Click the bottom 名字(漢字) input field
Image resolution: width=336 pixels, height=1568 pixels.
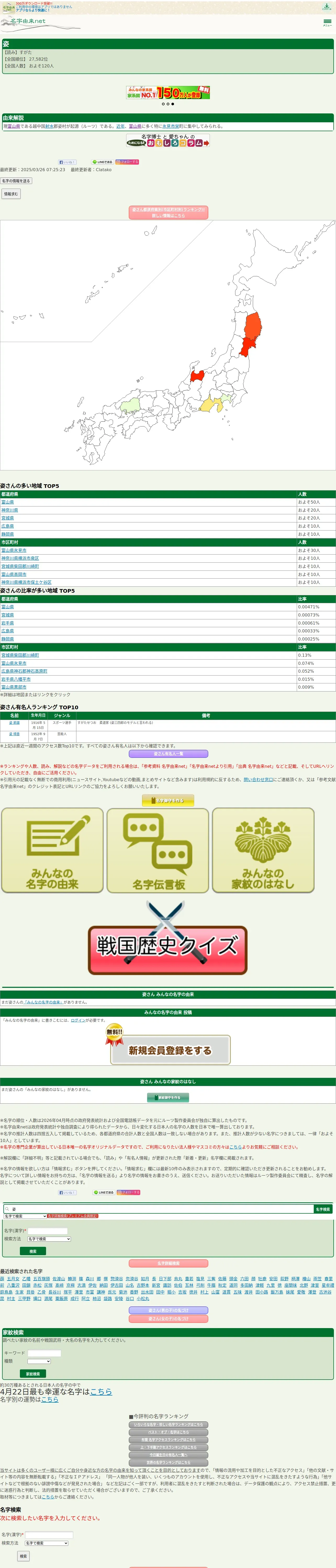[x=49, y=1535]
